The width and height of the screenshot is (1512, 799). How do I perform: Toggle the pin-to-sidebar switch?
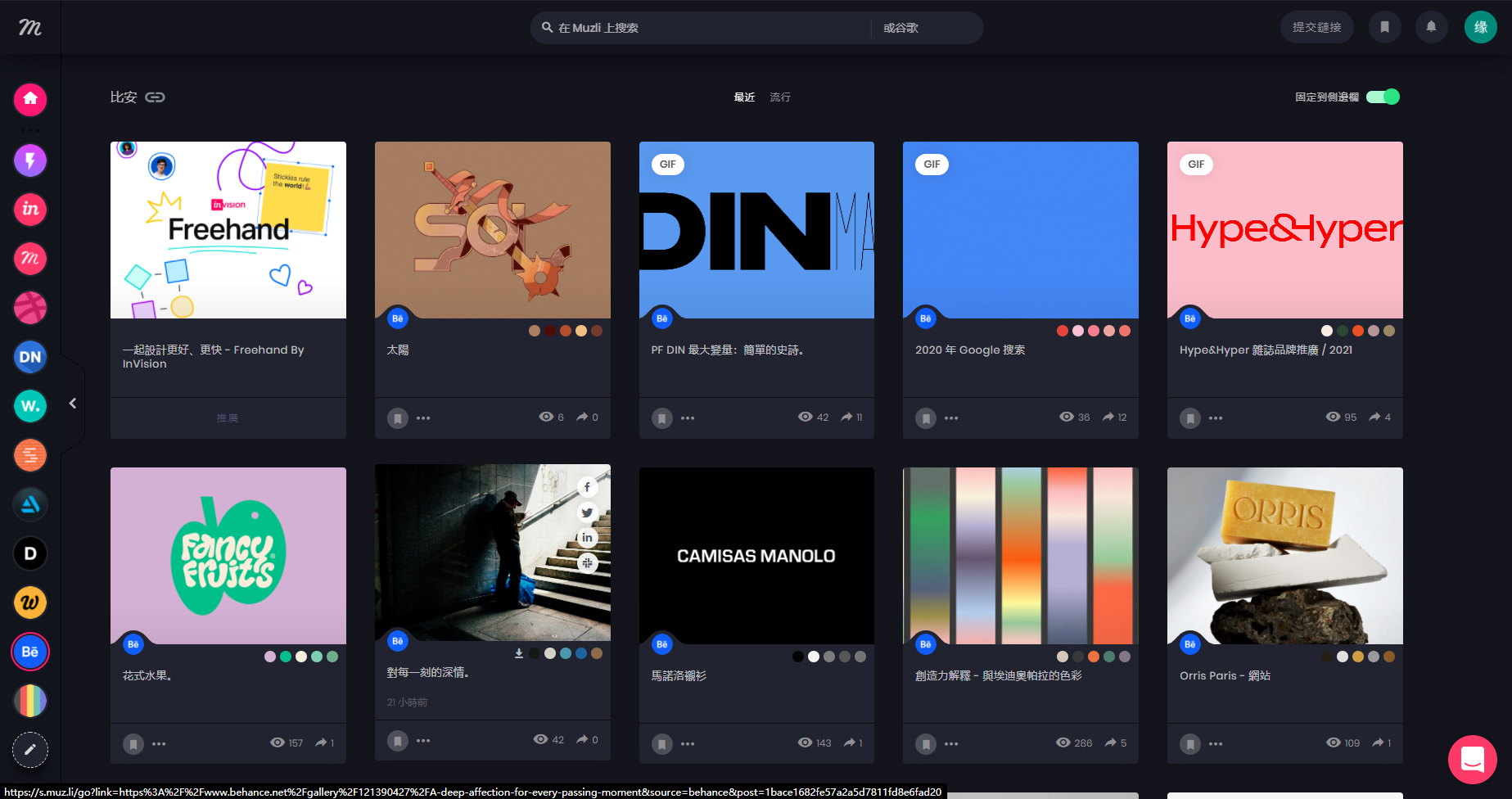[x=1383, y=97]
